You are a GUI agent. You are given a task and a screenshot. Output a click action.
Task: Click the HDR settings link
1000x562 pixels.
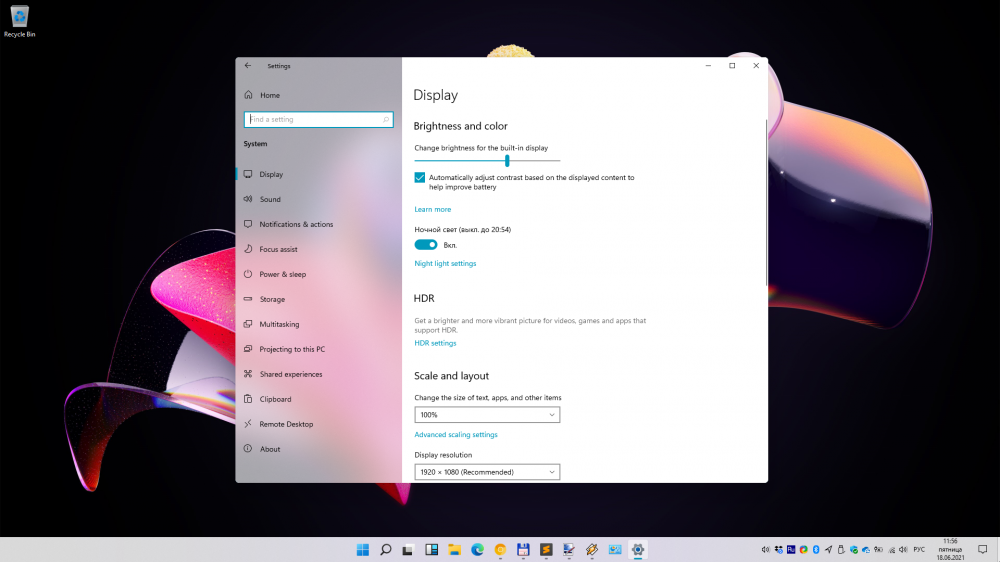coord(435,343)
